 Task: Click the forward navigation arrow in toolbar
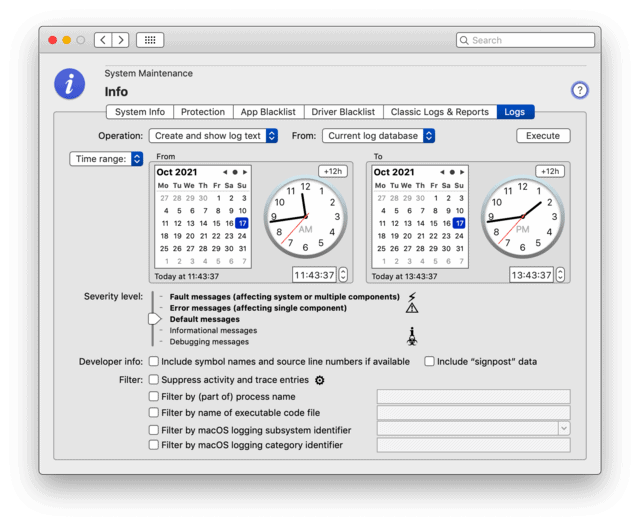(x=120, y=40)
